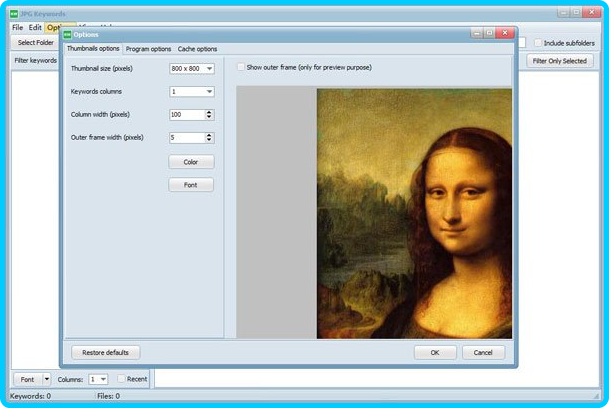The image size is (609, 408).
Task: Click the Mona Lisa preview image
Action: tap(414, 213)
